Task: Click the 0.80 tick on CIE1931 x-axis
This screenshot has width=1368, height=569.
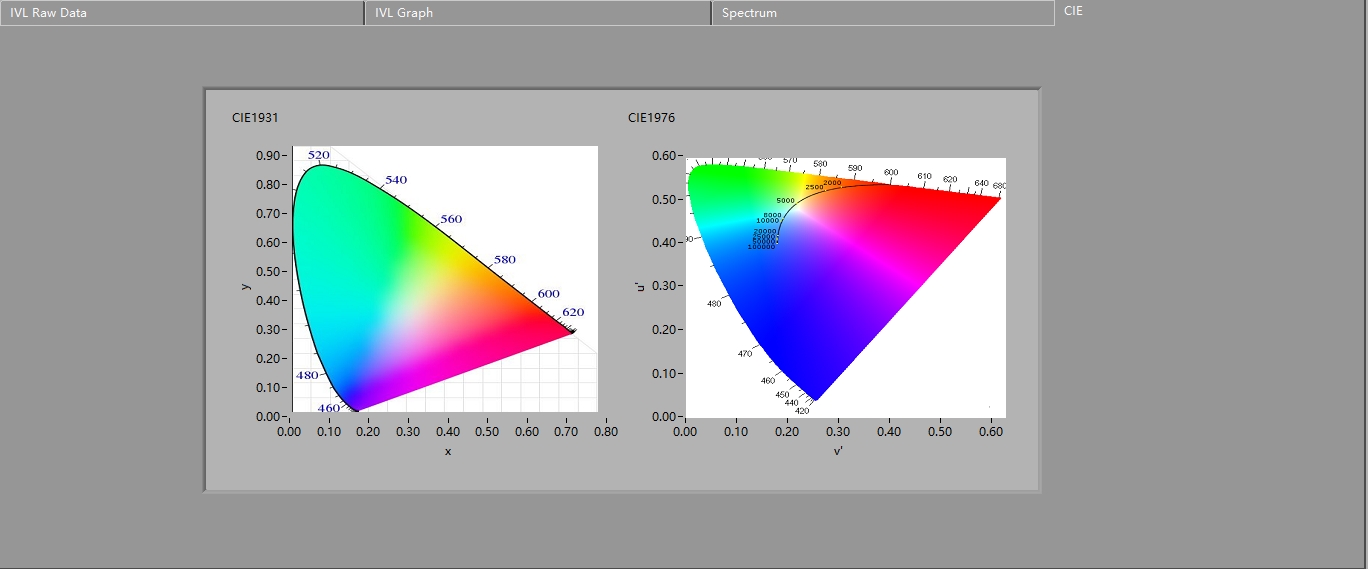Action: point(605,432)
